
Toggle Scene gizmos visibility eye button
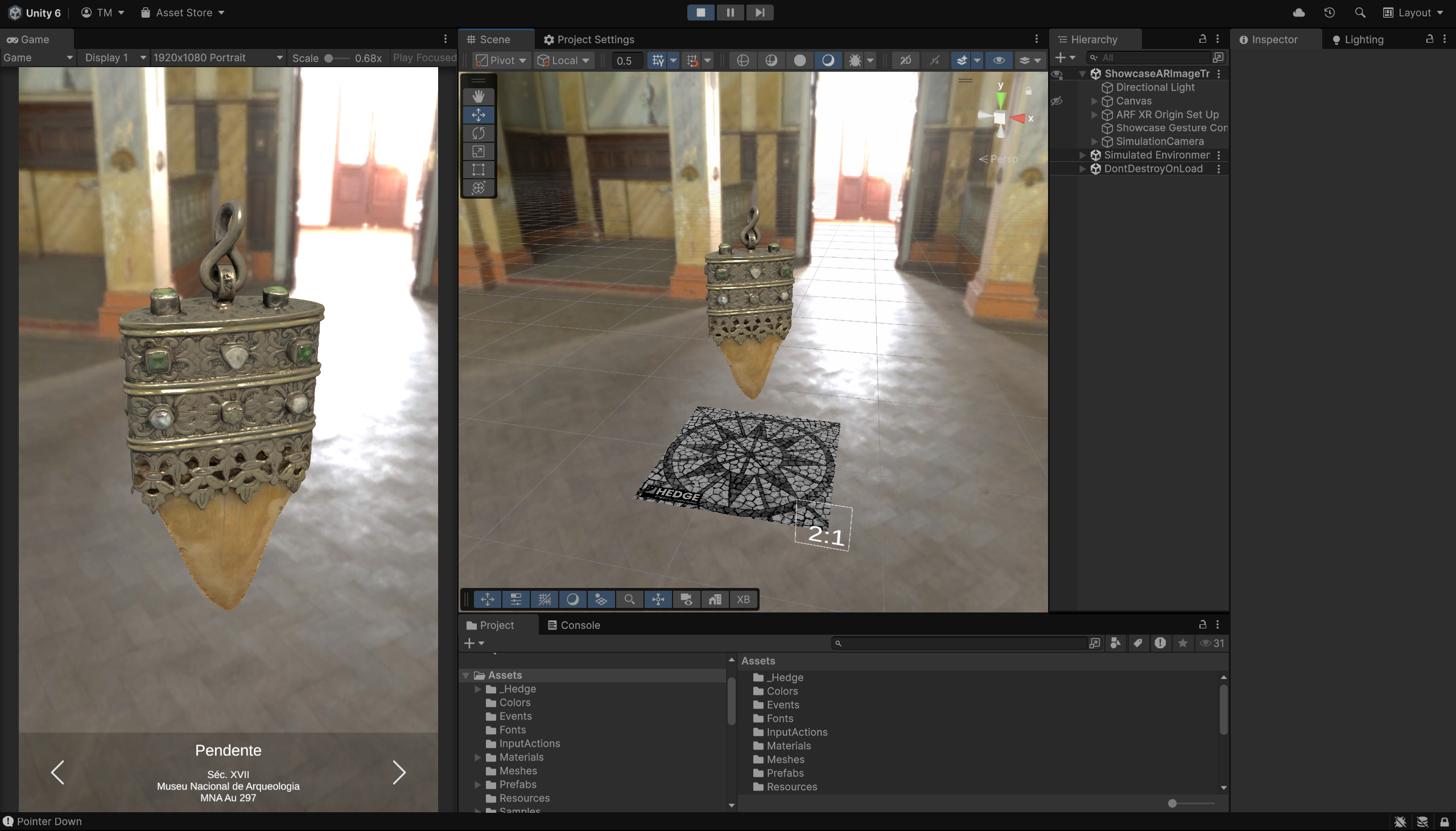pyautogui.click(x=999, y=60)
